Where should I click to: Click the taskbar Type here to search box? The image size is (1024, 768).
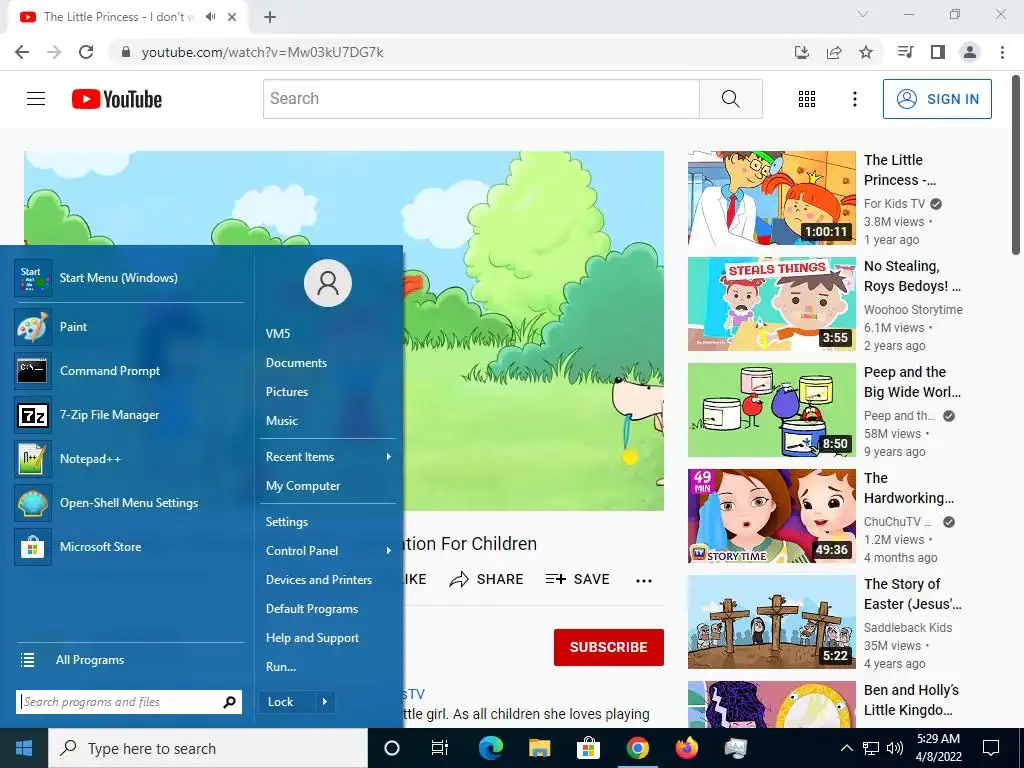[x=208, y=748]
